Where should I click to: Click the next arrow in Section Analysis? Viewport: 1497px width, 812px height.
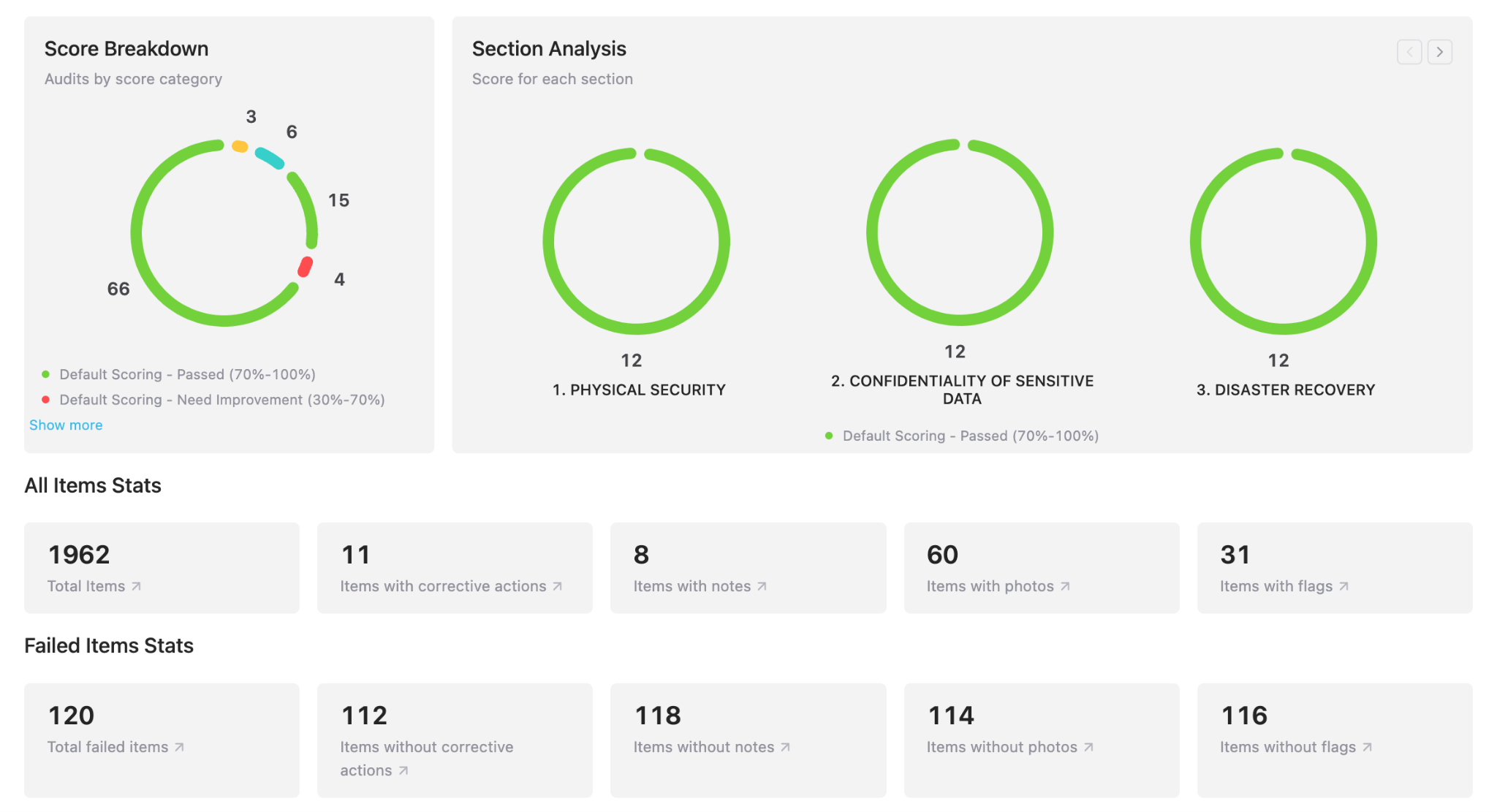point(1439,52)
